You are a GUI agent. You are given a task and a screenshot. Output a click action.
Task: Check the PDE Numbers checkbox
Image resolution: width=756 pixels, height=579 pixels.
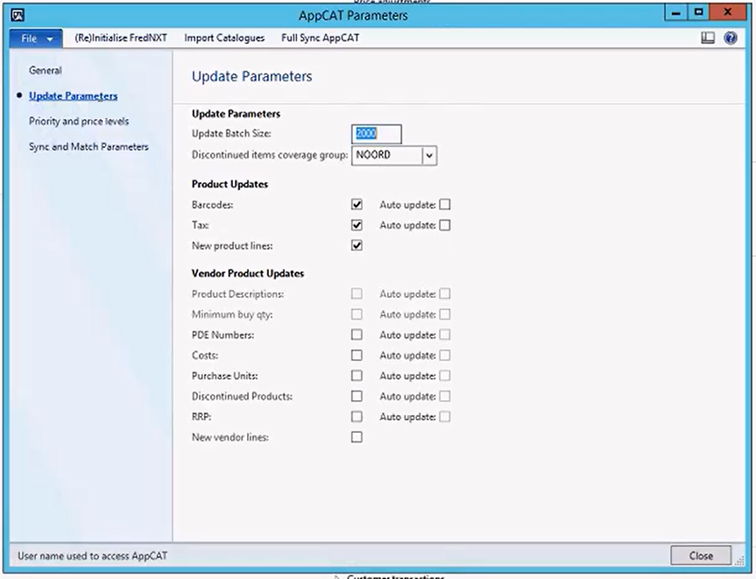(357, 335)
